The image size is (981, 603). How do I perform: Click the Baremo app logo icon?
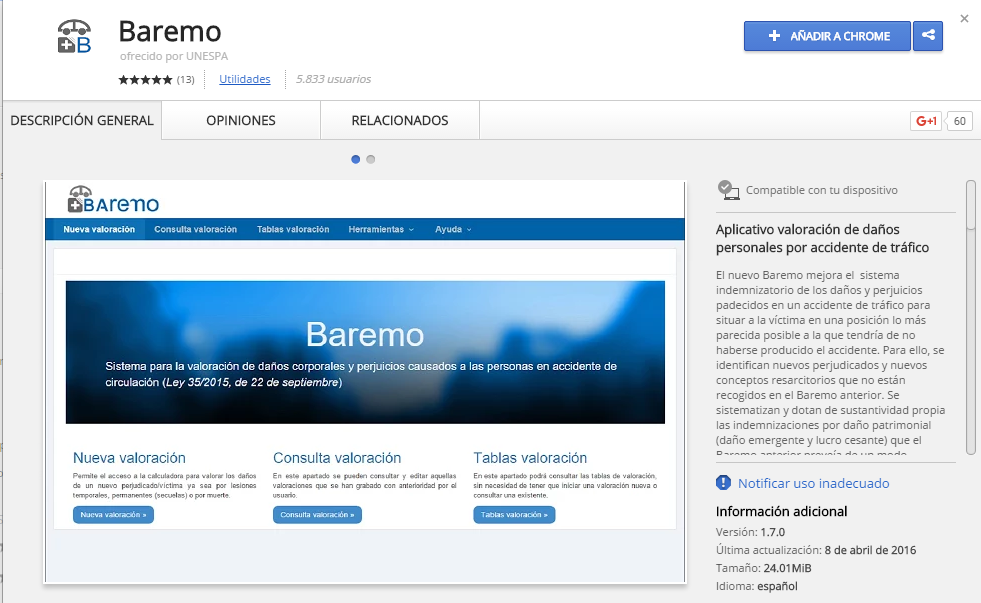(x=74, y=36)
